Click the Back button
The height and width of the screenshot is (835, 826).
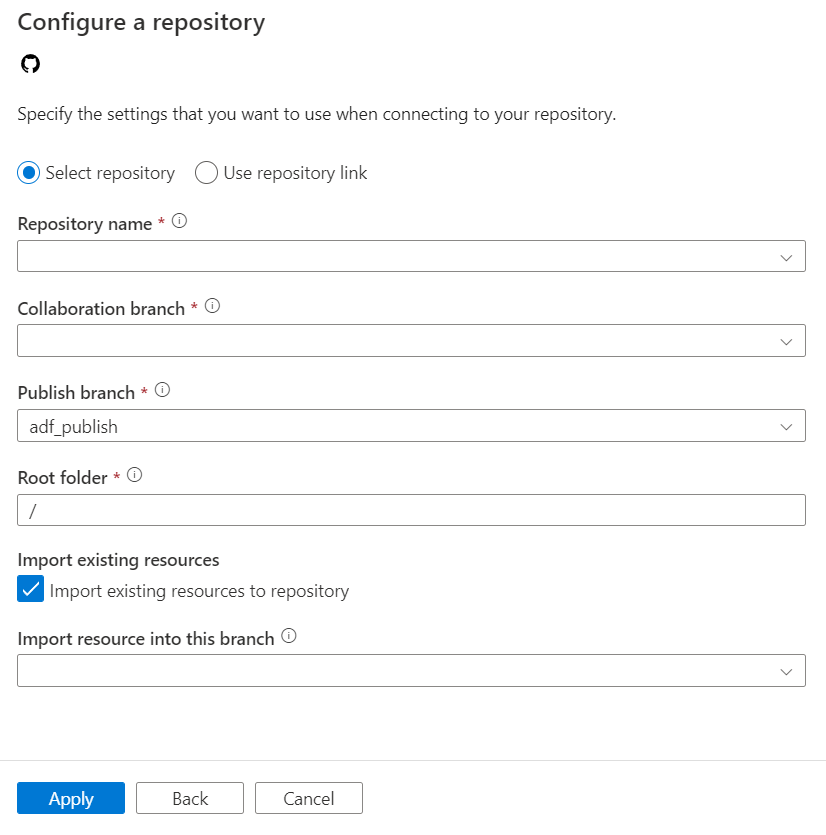[189, 798]
